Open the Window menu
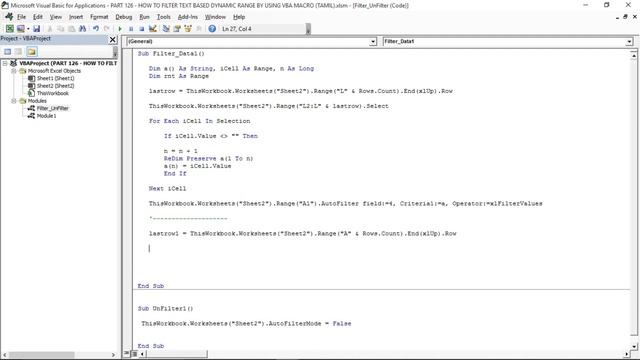 click(215, 17)
